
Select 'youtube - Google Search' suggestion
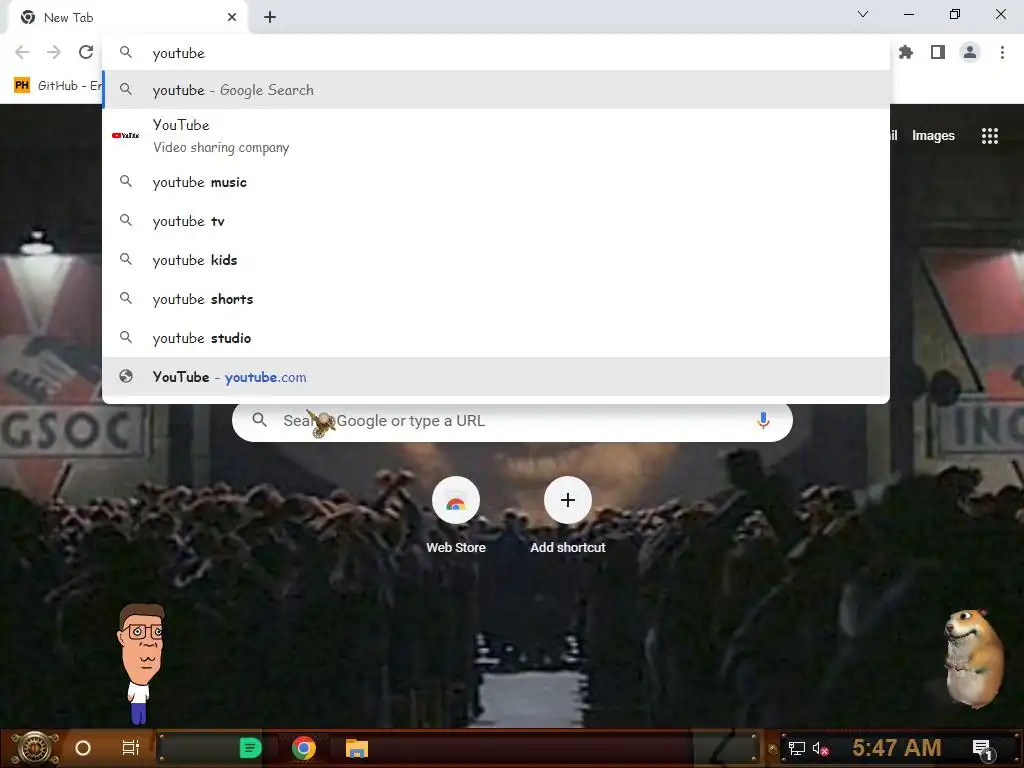pos(496,90)
